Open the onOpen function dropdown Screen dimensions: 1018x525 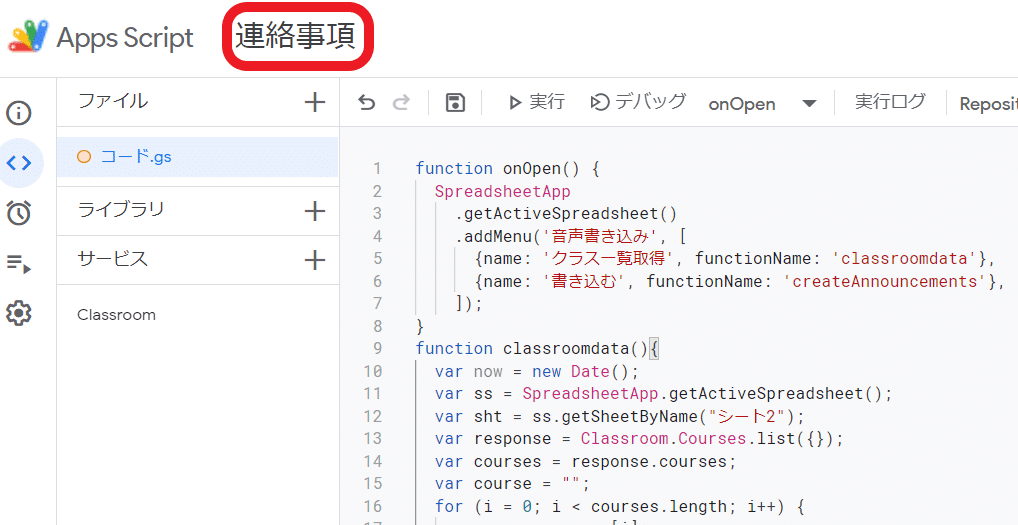pyautogui.click(x=762, y=104)
